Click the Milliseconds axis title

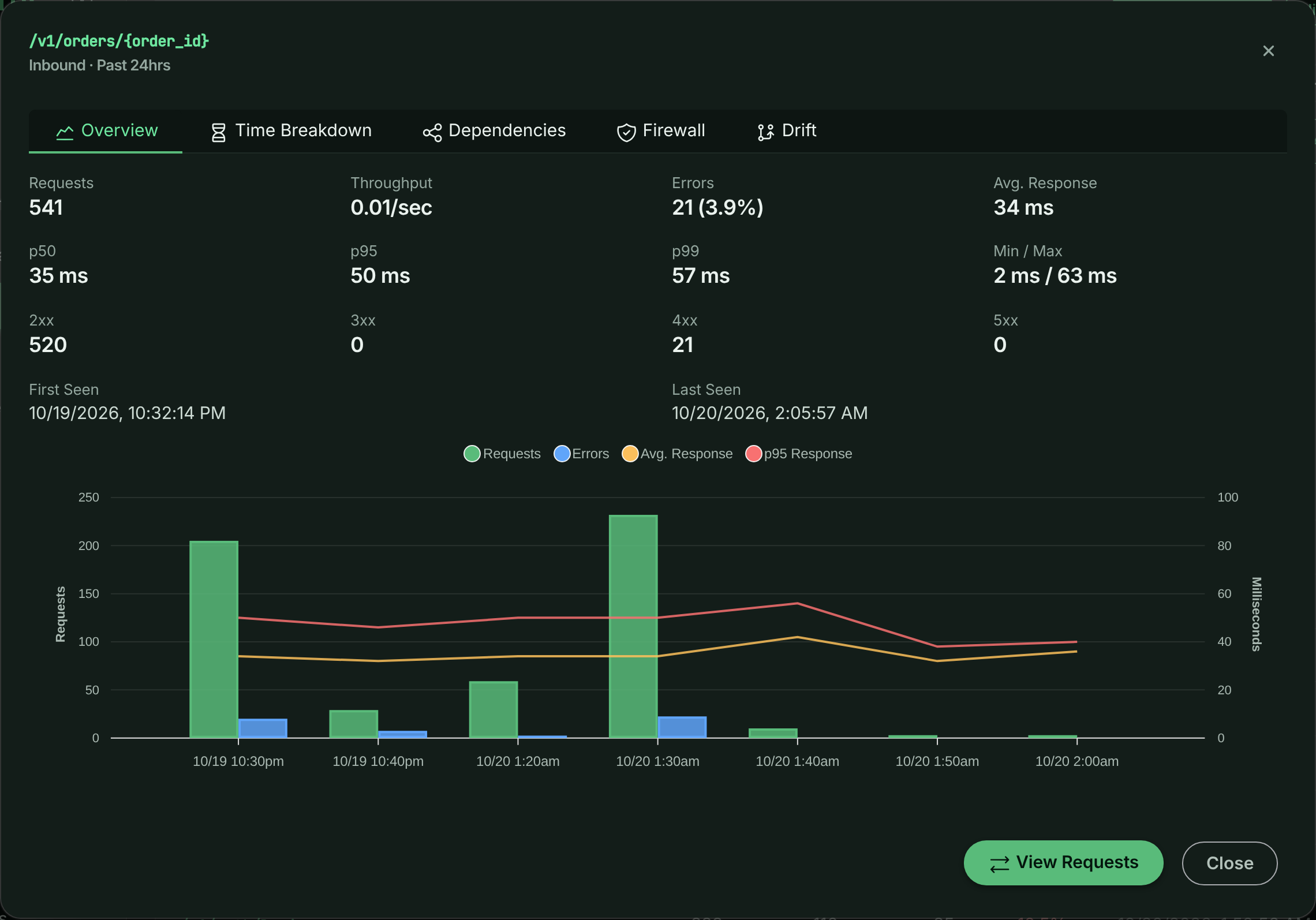1256,614
